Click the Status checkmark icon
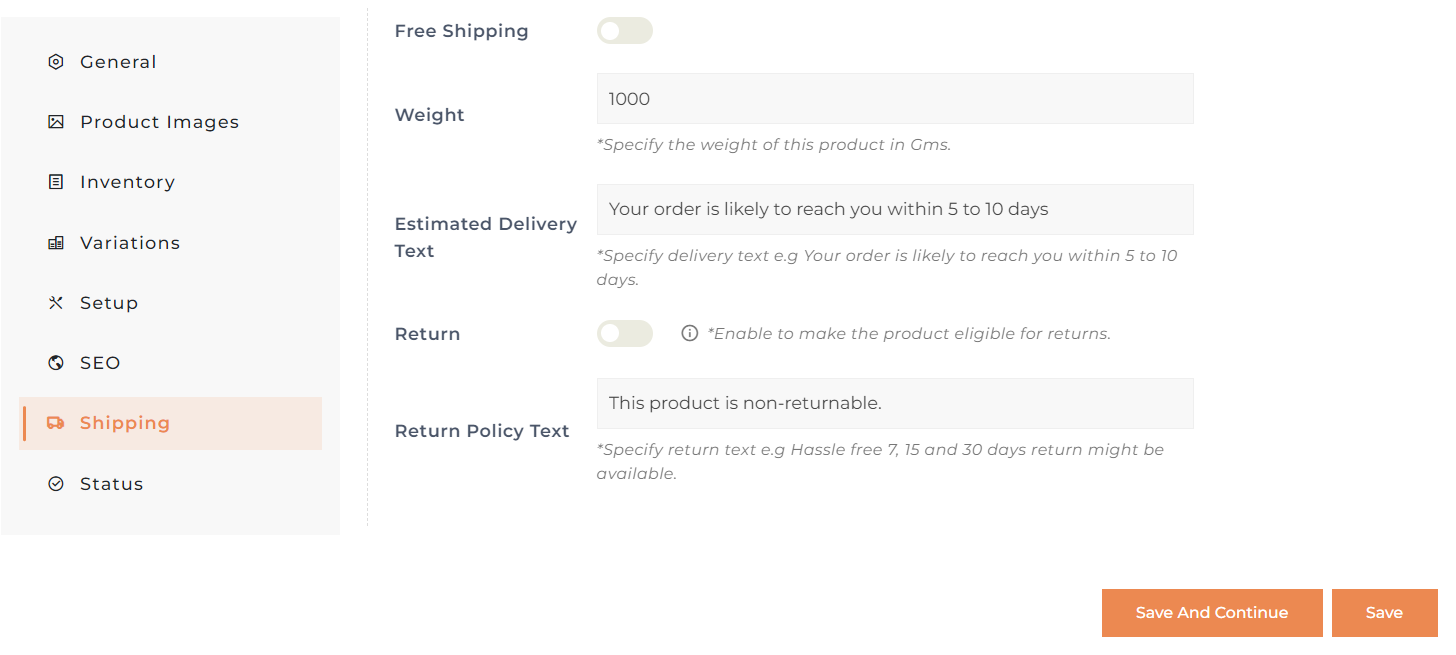Viewport: 1456px width, 655px height. (x=56, y=484)
